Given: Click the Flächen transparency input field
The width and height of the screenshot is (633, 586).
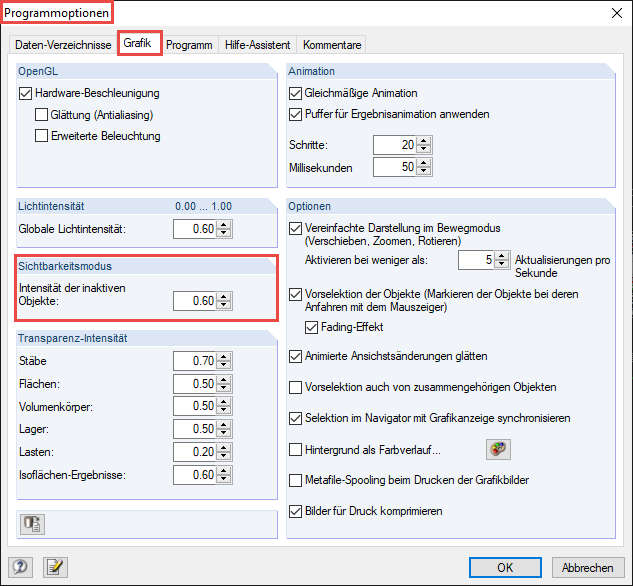Looking at the screenshot, I should [195, 383].
